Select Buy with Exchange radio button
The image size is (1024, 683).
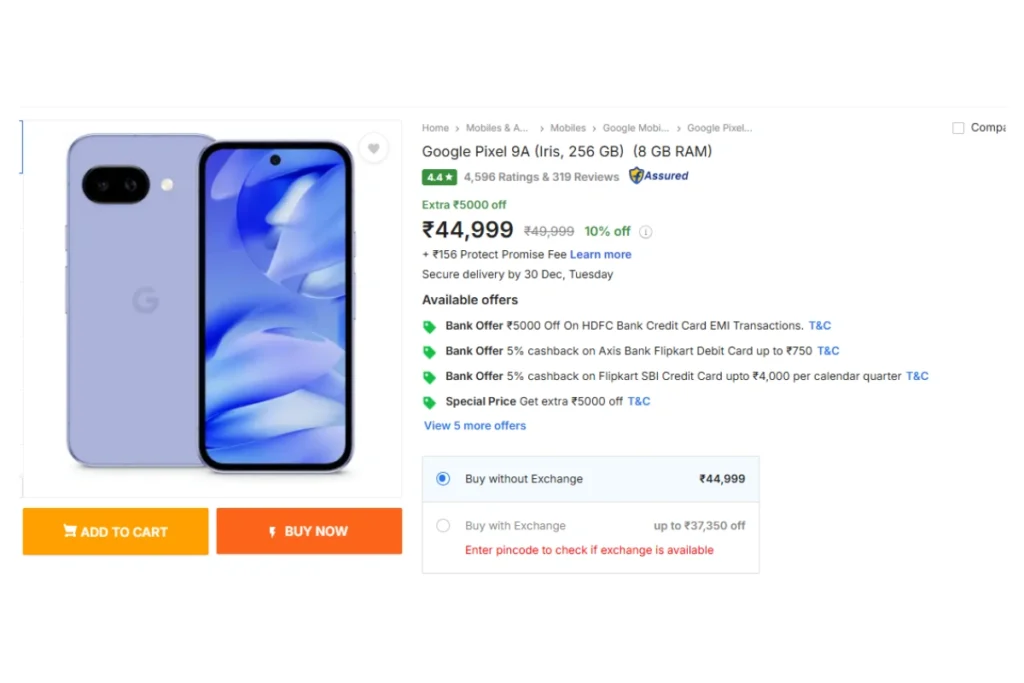point(443,526)
